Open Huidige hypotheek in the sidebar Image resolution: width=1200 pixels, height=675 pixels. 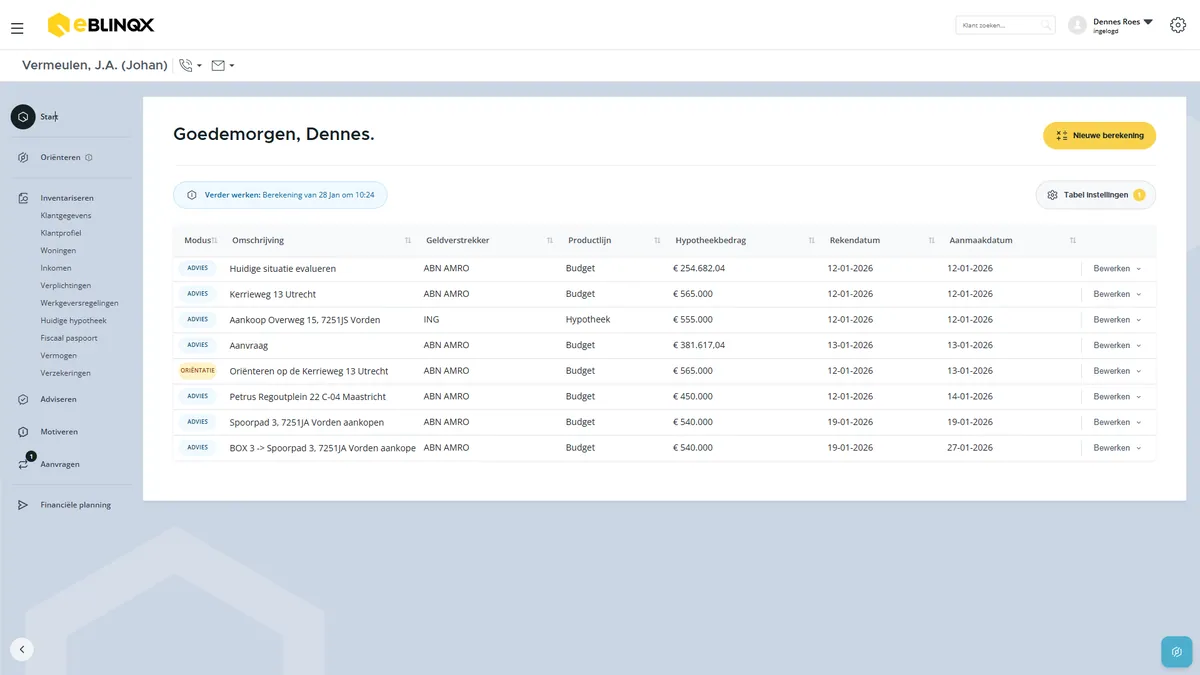point(74,320)
